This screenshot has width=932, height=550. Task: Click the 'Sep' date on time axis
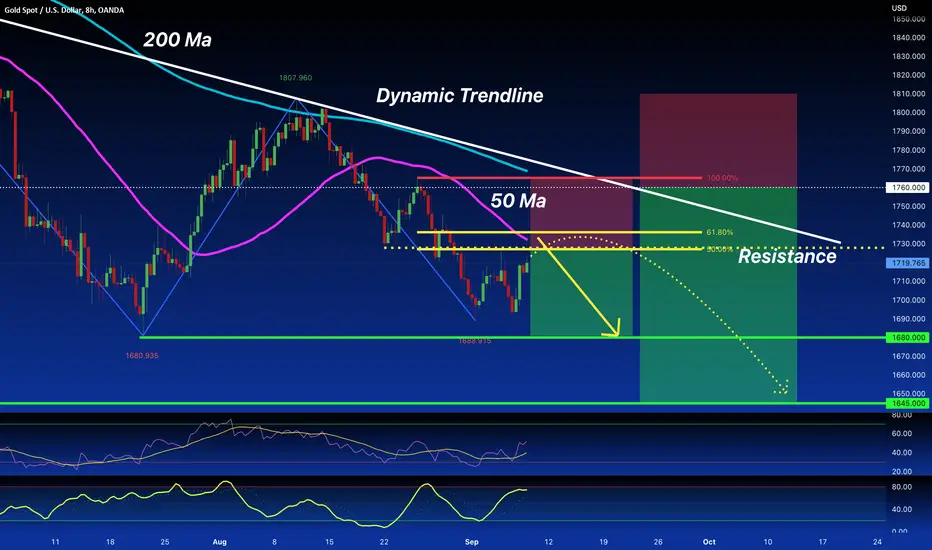tap(471, 542)
